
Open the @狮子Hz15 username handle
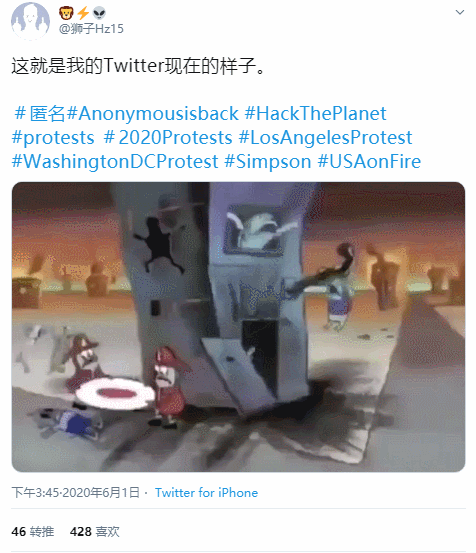[x=91, y=29]
